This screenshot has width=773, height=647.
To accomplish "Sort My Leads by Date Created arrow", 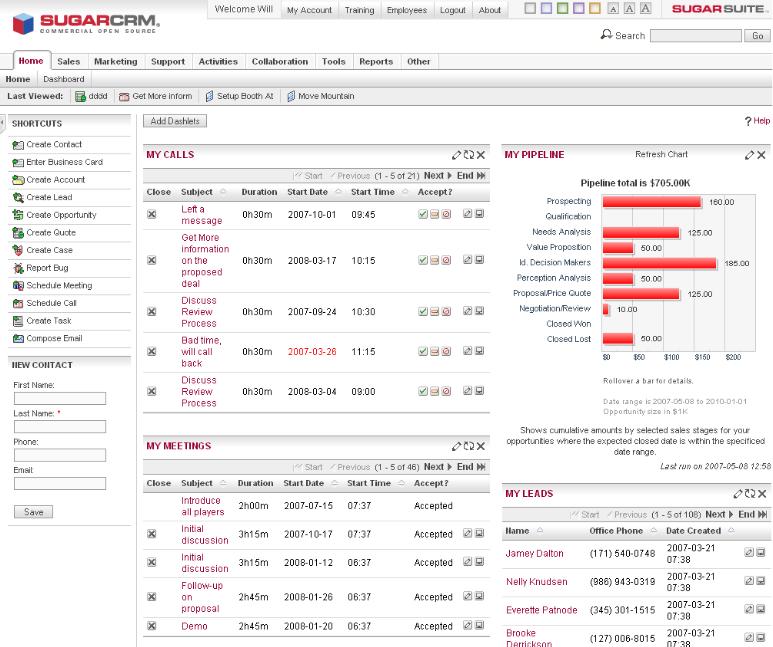I will click(731, 531).
